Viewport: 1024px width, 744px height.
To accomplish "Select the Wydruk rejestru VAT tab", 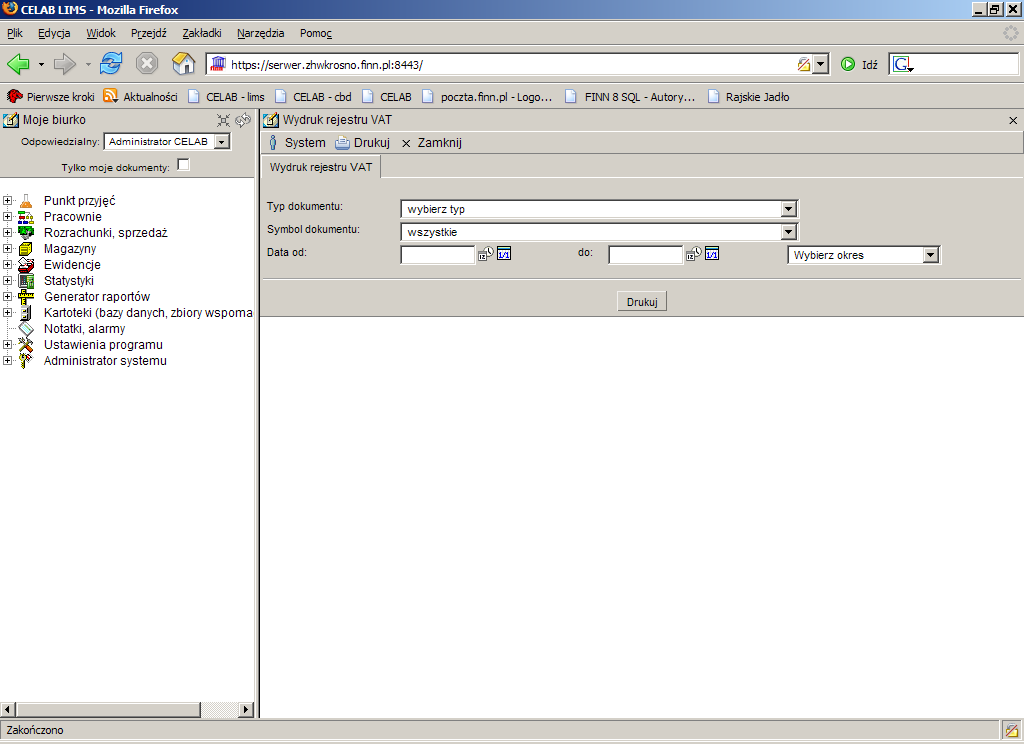I will (321, 167).
